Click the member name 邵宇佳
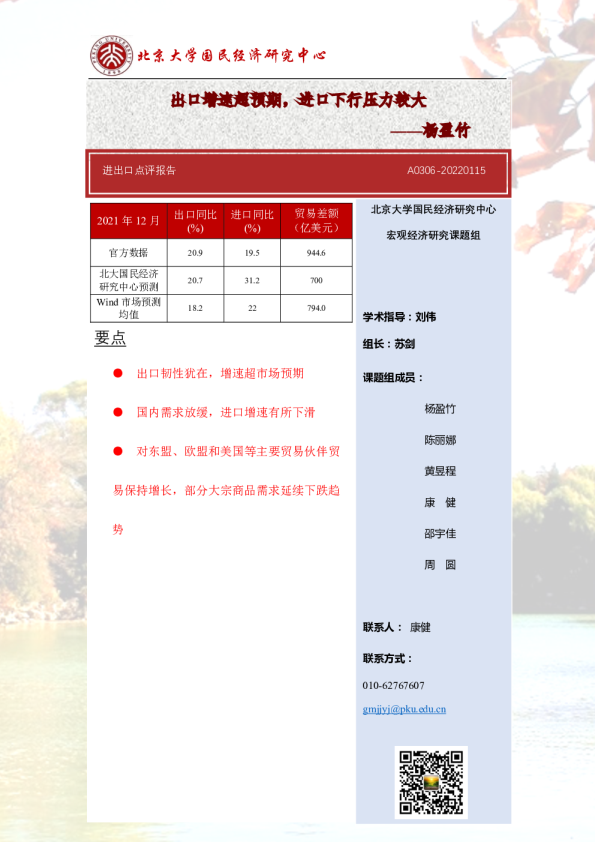This screenshot has height=842, width=595. coord(440,533)
